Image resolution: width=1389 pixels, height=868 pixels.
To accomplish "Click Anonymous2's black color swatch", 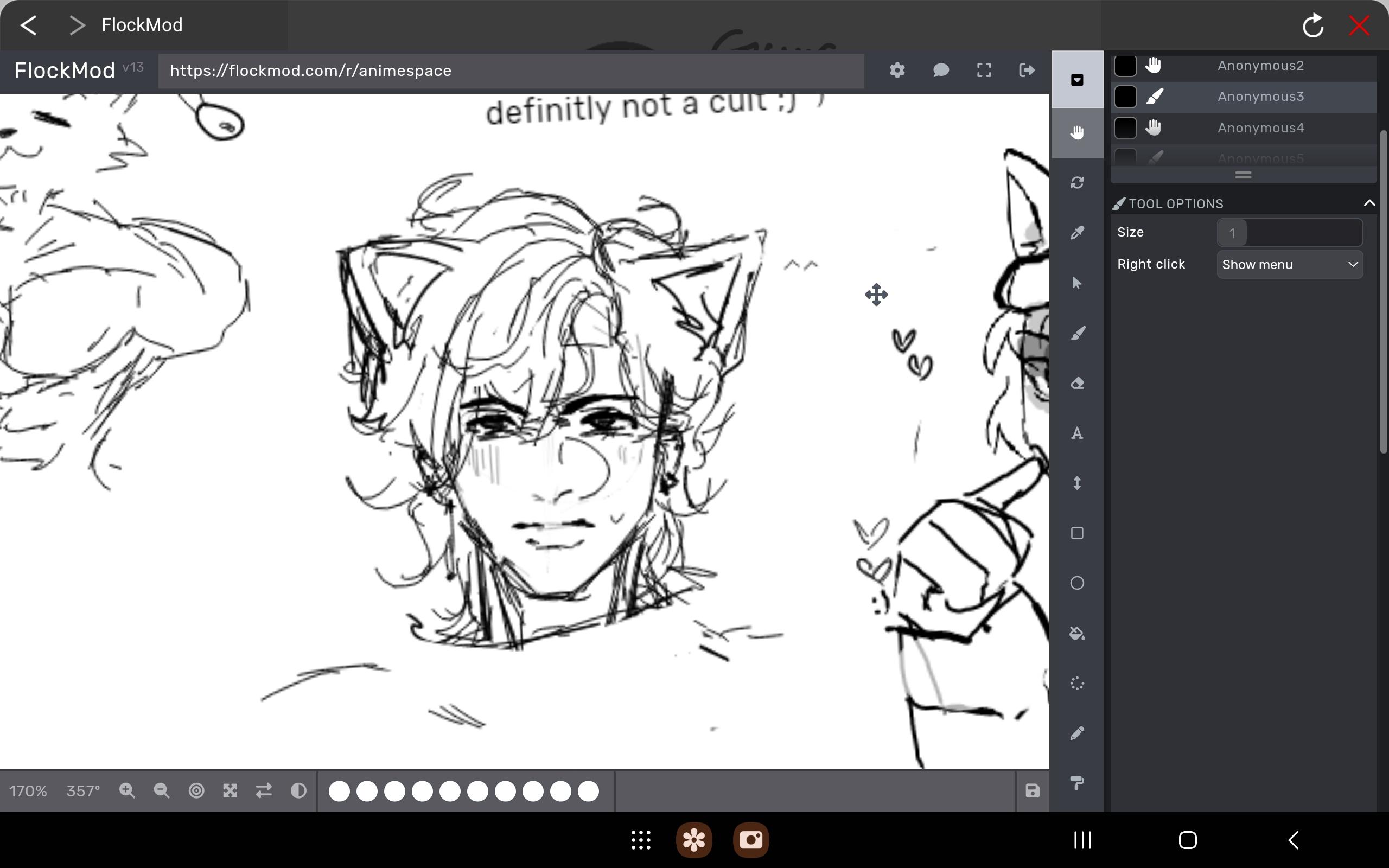I will coord(1125,66).
